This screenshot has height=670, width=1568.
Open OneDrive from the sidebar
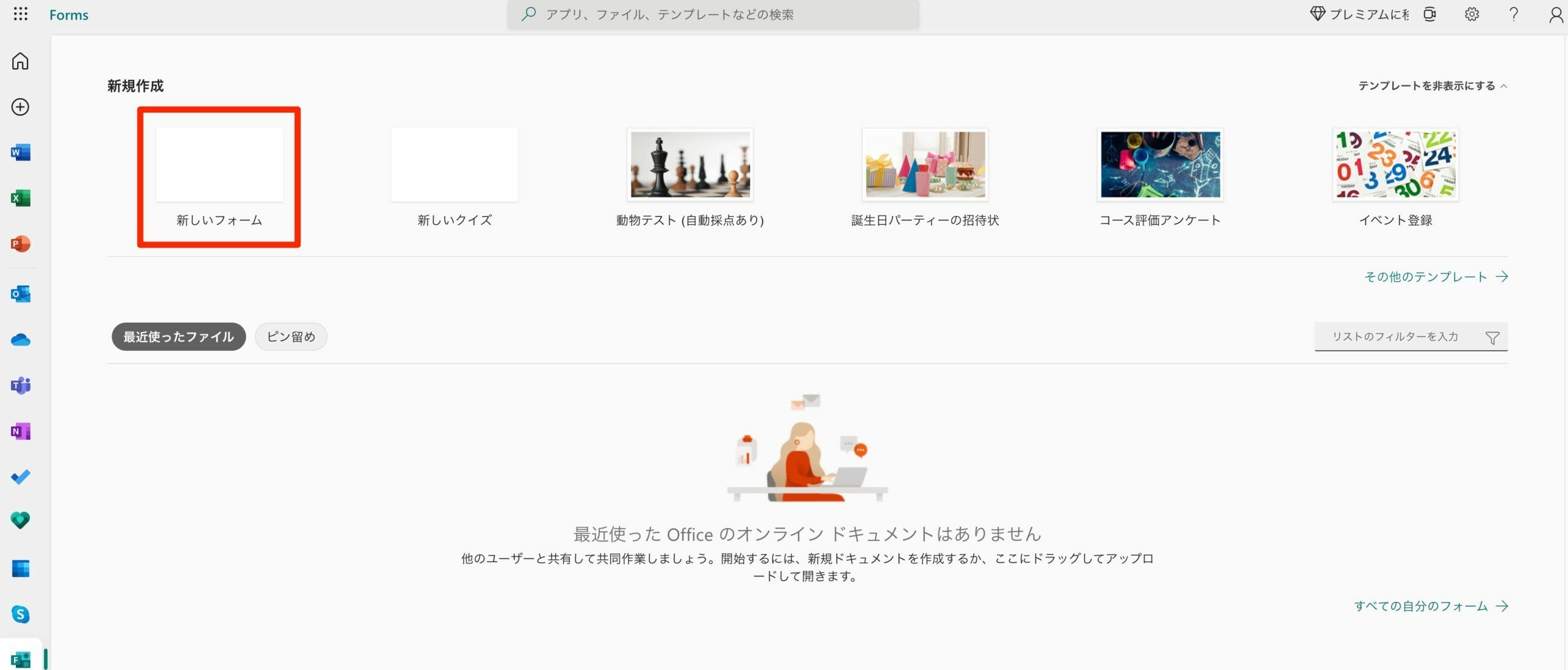click(x=20, y=340)
